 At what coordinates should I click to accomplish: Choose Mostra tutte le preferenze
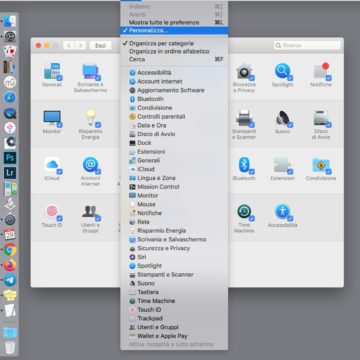click(x=174, y=22)
